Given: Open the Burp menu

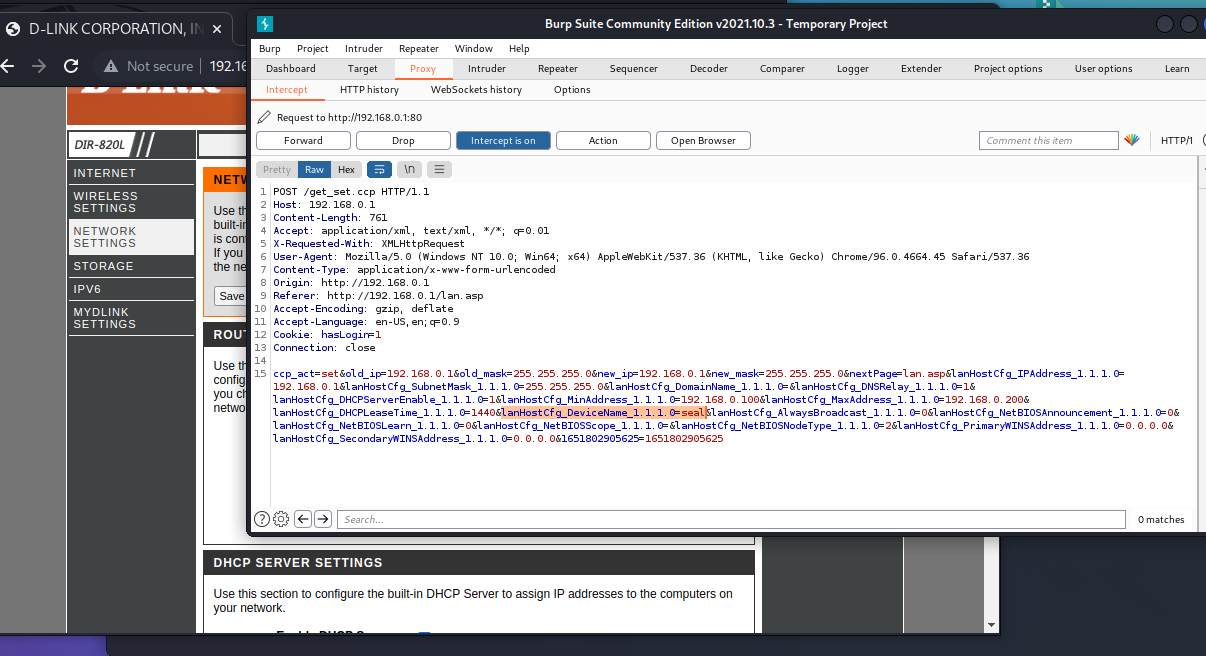Looking at the screenshot, I should tap(270, 49).
